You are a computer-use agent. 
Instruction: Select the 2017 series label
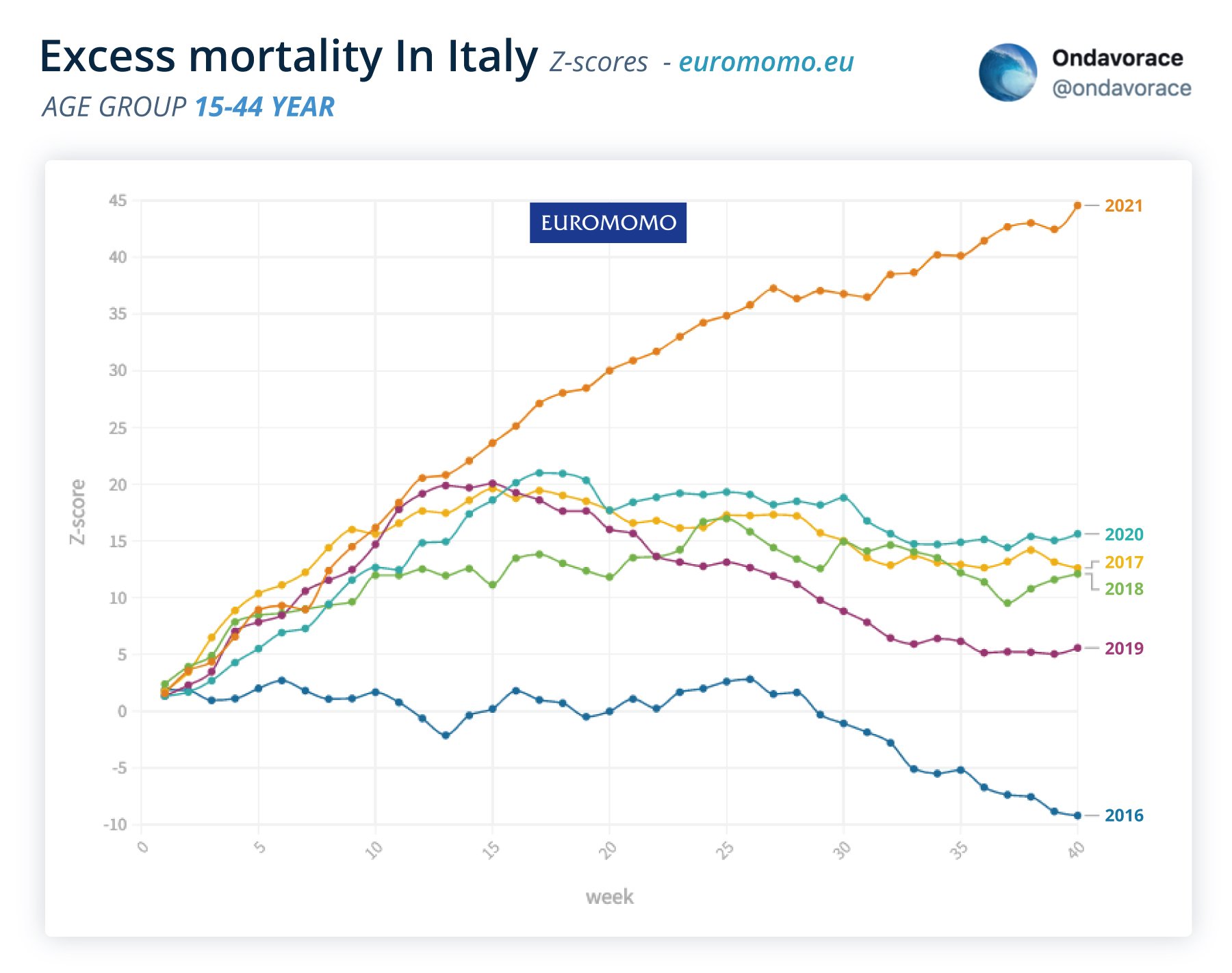[x=1123, y=562]
